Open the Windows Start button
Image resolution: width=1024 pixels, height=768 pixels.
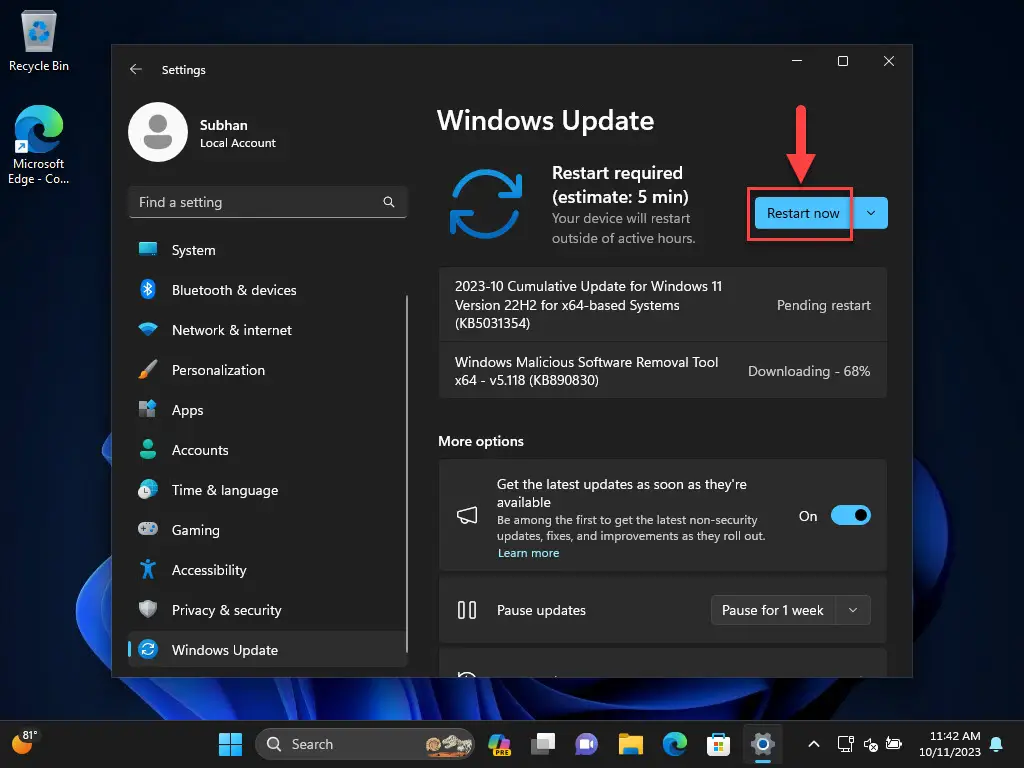point(230,744)
